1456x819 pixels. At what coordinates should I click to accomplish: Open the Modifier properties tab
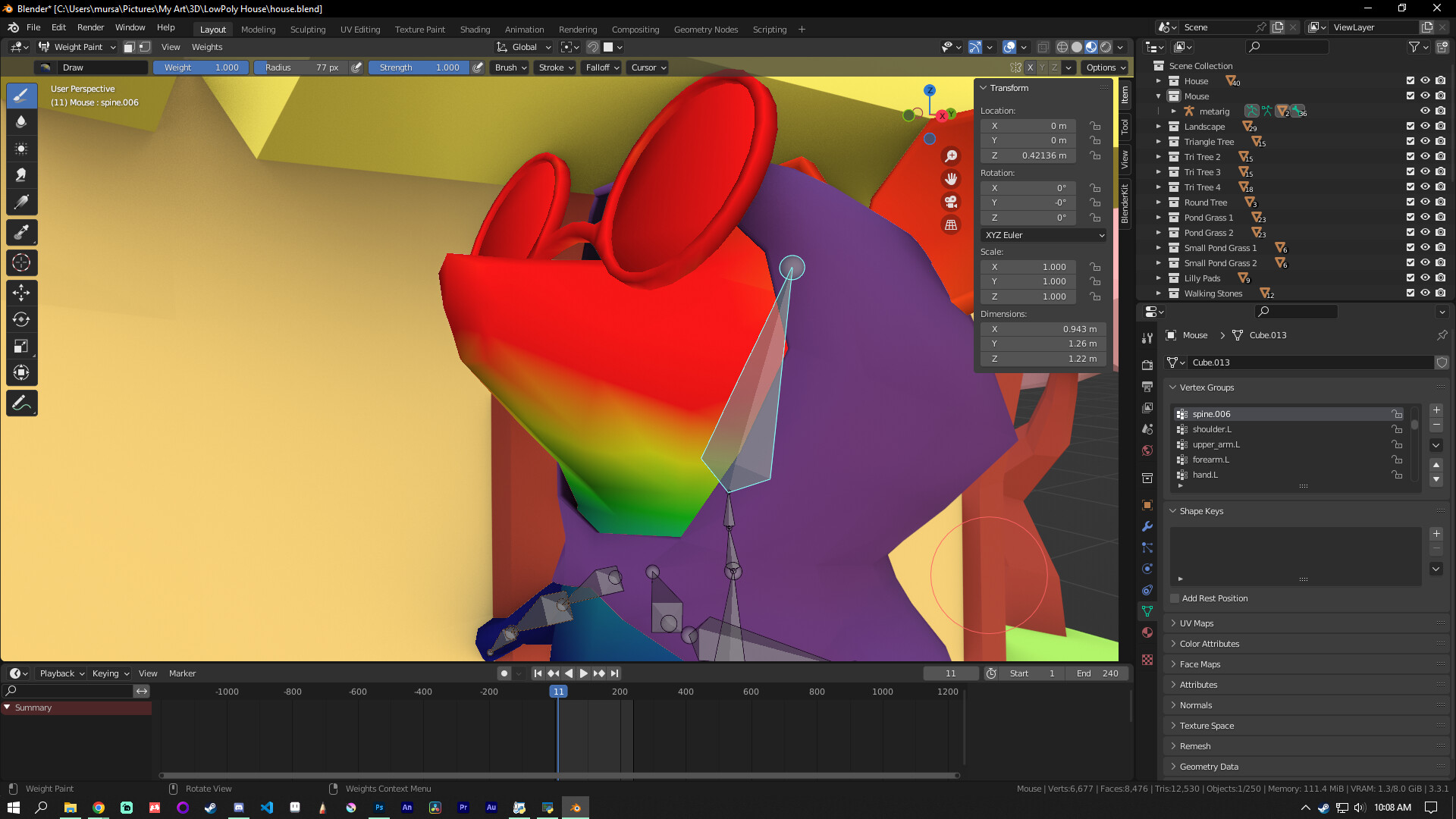click(x=1147, y=526)
